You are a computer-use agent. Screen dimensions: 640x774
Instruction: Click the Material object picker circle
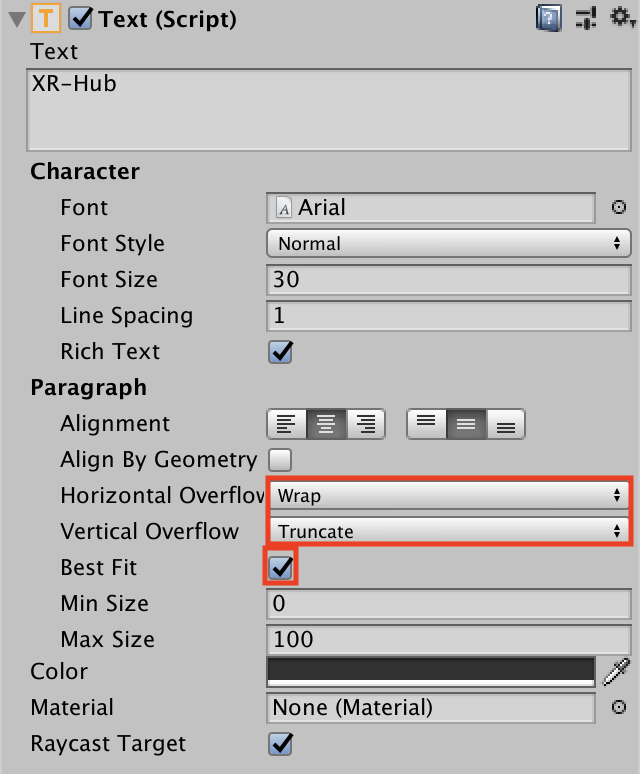click(x=618, y=708)
